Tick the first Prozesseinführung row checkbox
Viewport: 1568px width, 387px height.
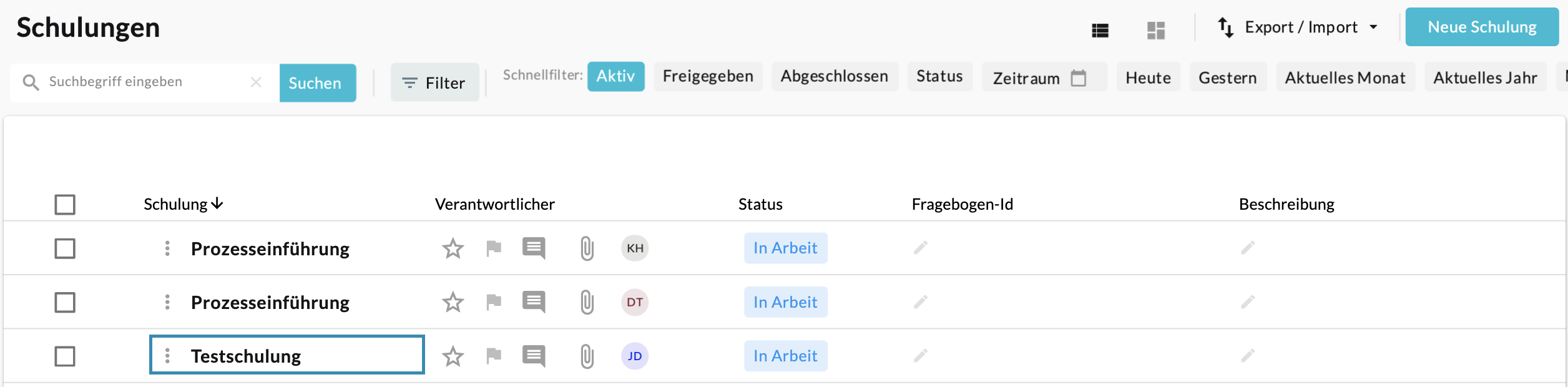65,248
